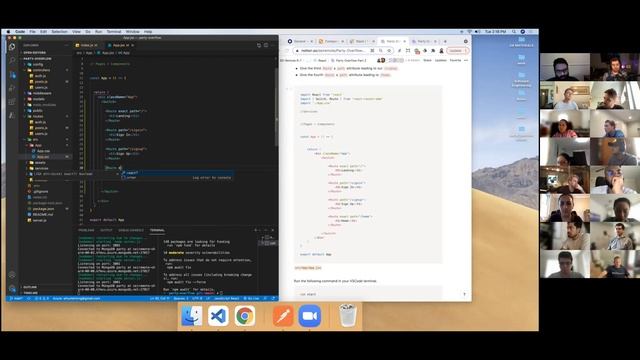Open a new Chrome tab with the plus icon
640x360 pixels.
coord(445,41)
